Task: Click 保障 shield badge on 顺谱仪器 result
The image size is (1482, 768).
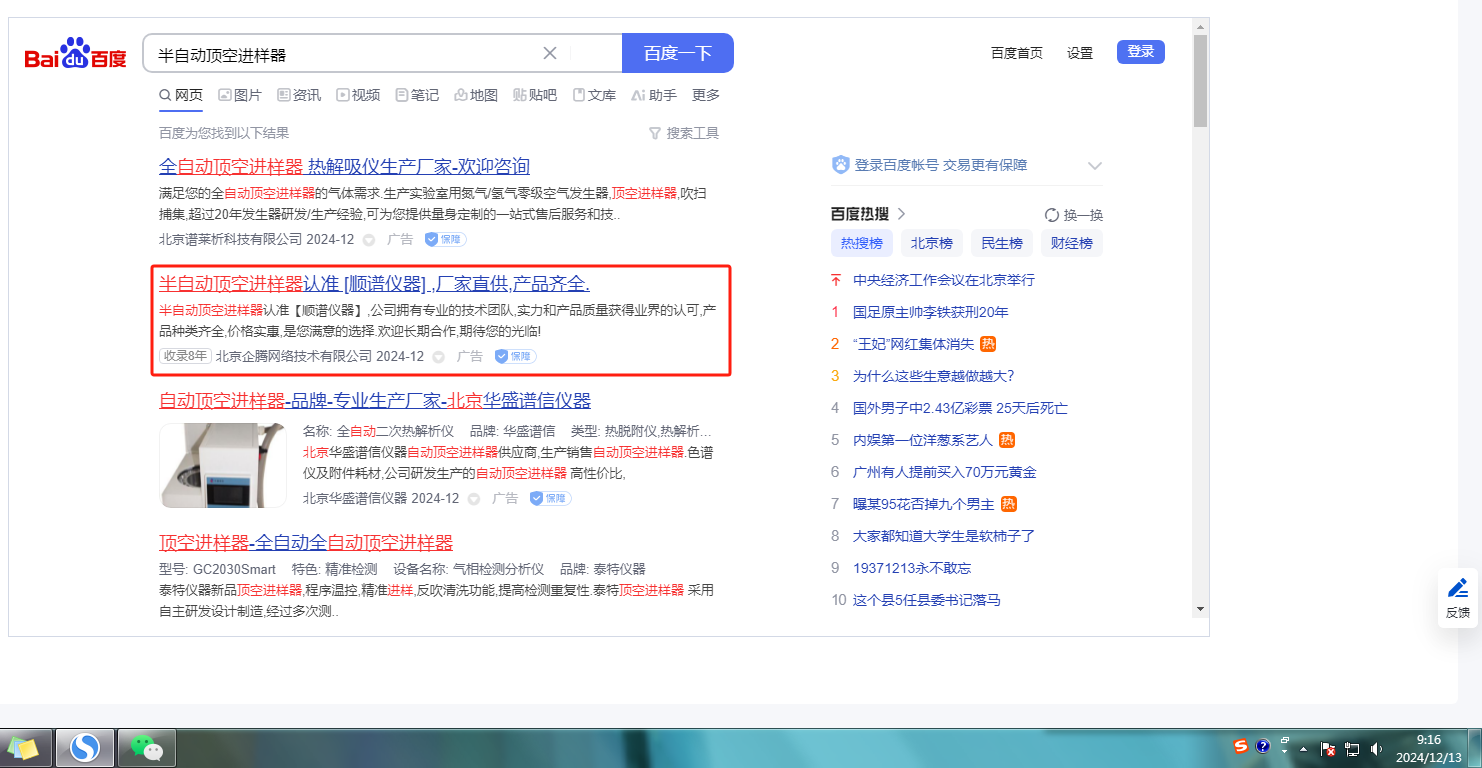Action: [x=516, y=356]
